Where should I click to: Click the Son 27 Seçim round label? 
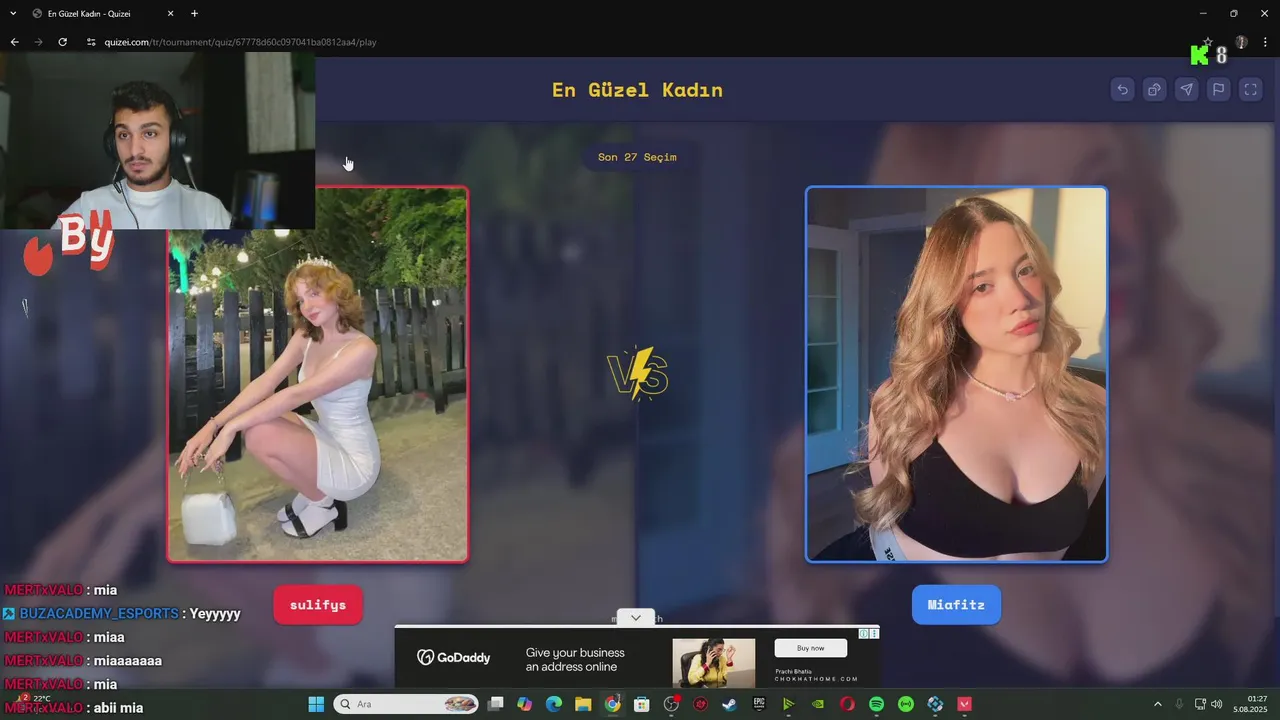pos(637,157)
